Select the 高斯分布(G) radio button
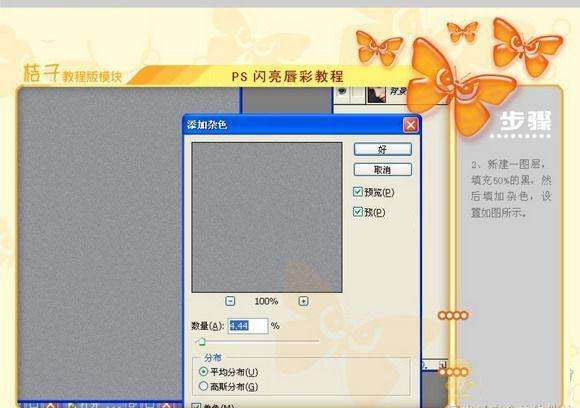The image size is (580, 408). (203, 386)
